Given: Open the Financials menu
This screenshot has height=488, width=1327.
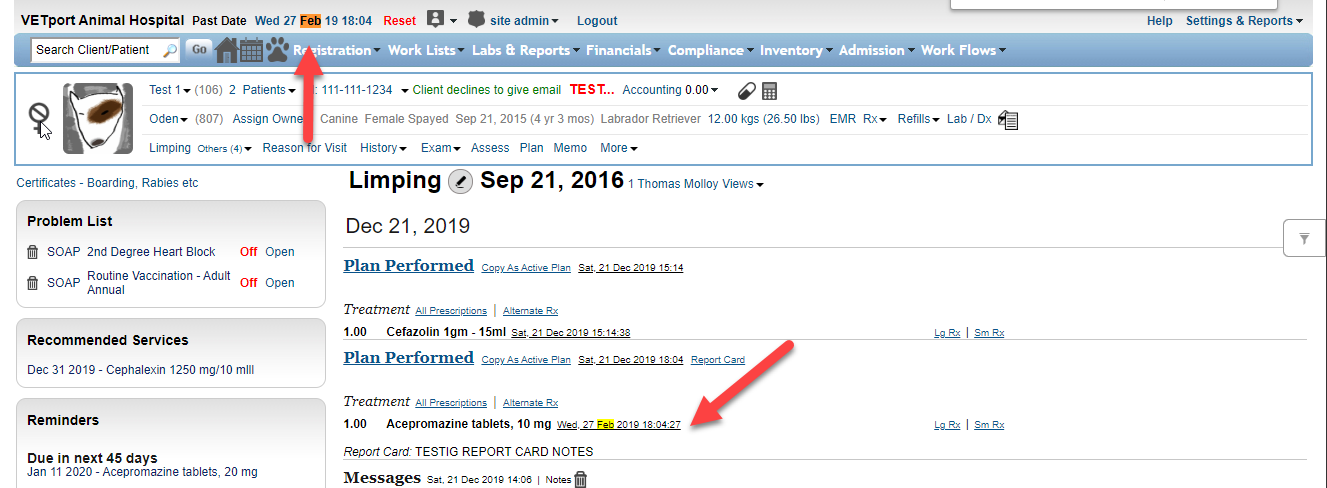Looking at the screenshot, I should pyautogui.click(x=624, y=50).
